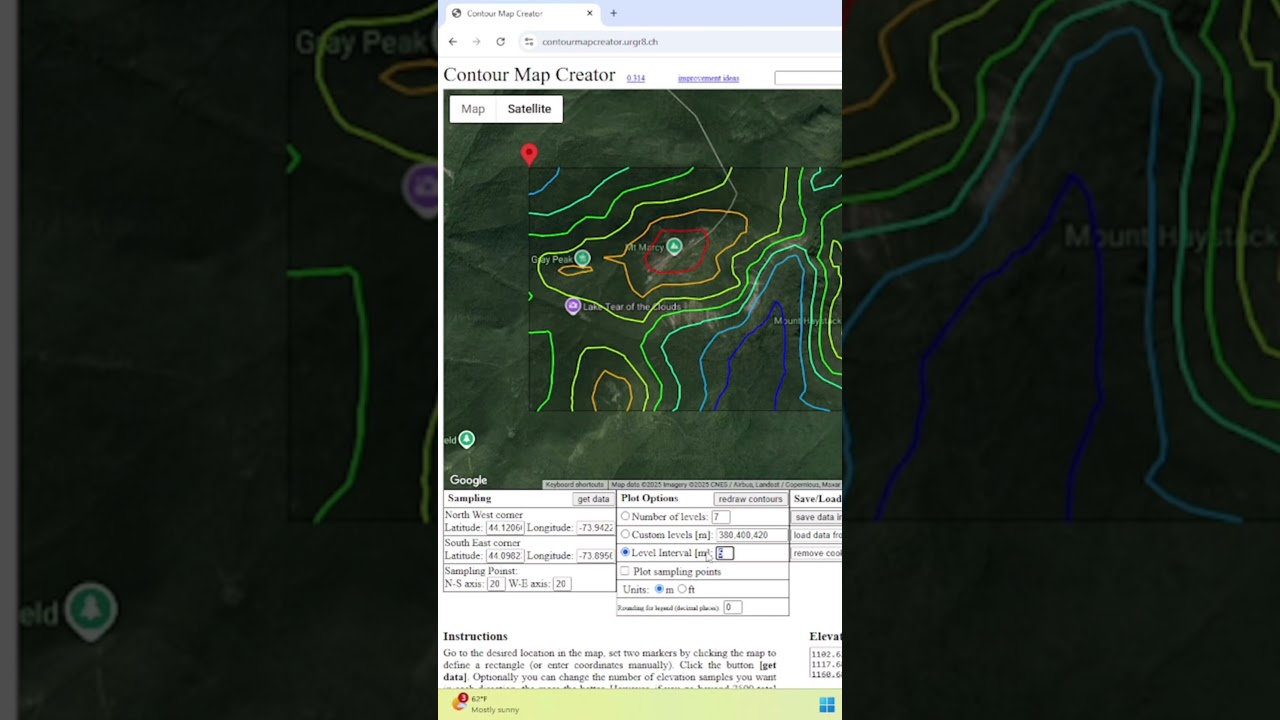Click the remove cookie button
The height and width of the screenshot is (720, 1280).
(x=817, y=553)
